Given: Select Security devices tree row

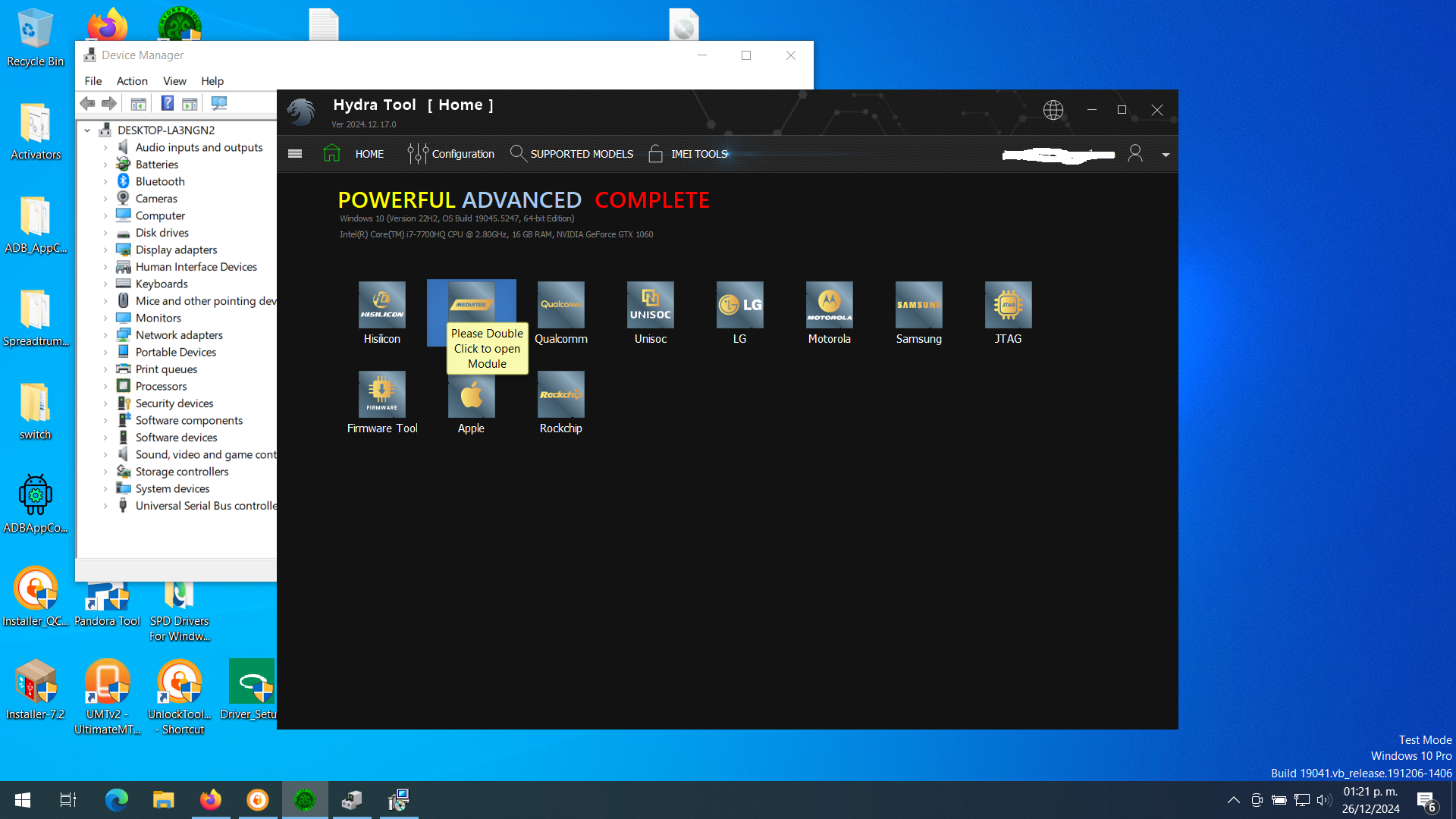Looking at the screenshot, I should click(x=174, y=403).
